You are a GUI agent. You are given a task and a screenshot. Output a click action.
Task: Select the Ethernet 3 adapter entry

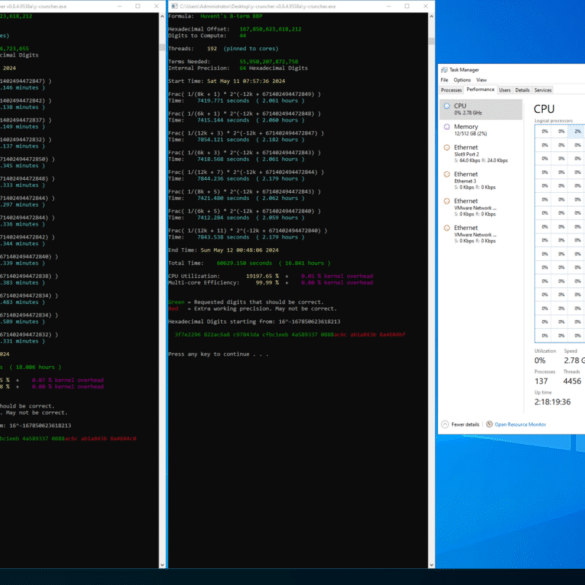(x=481, y=180)
